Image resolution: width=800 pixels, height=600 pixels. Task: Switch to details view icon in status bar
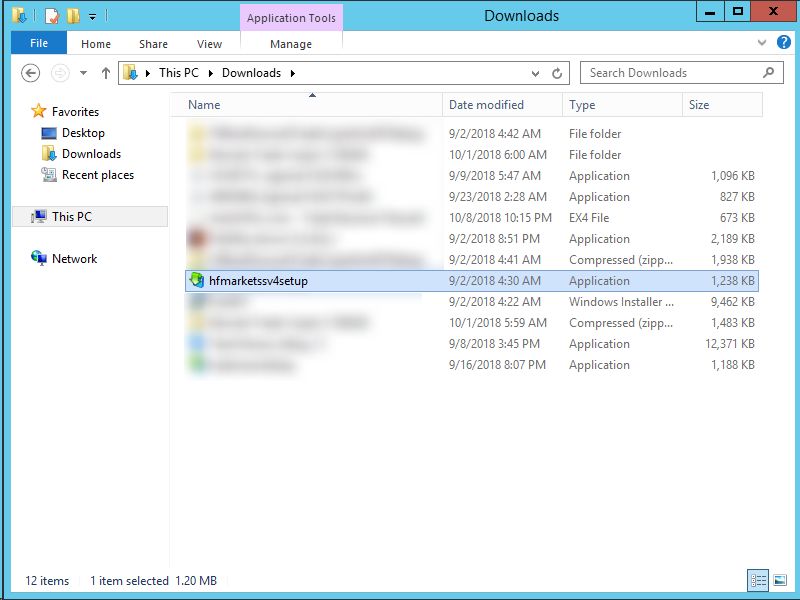pos(758,581)
